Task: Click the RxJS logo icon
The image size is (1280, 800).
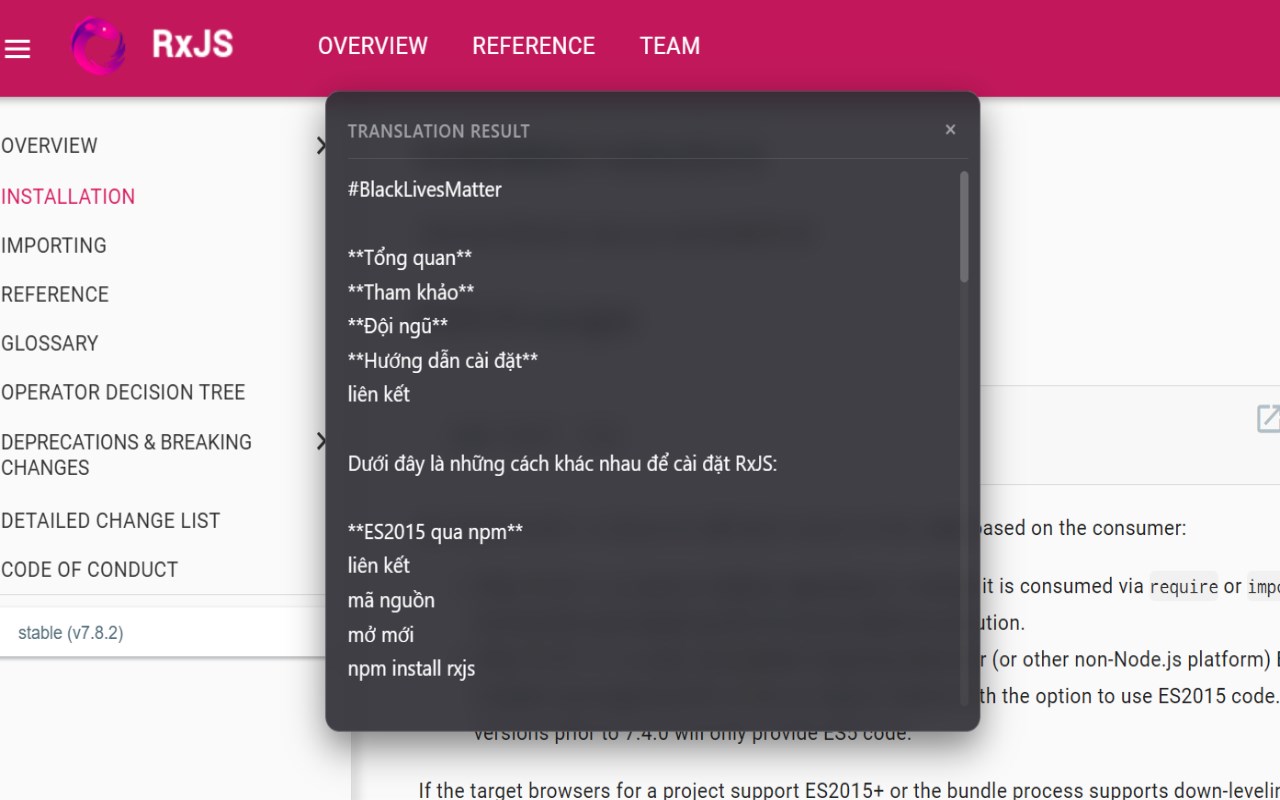Action: [98, 46]
